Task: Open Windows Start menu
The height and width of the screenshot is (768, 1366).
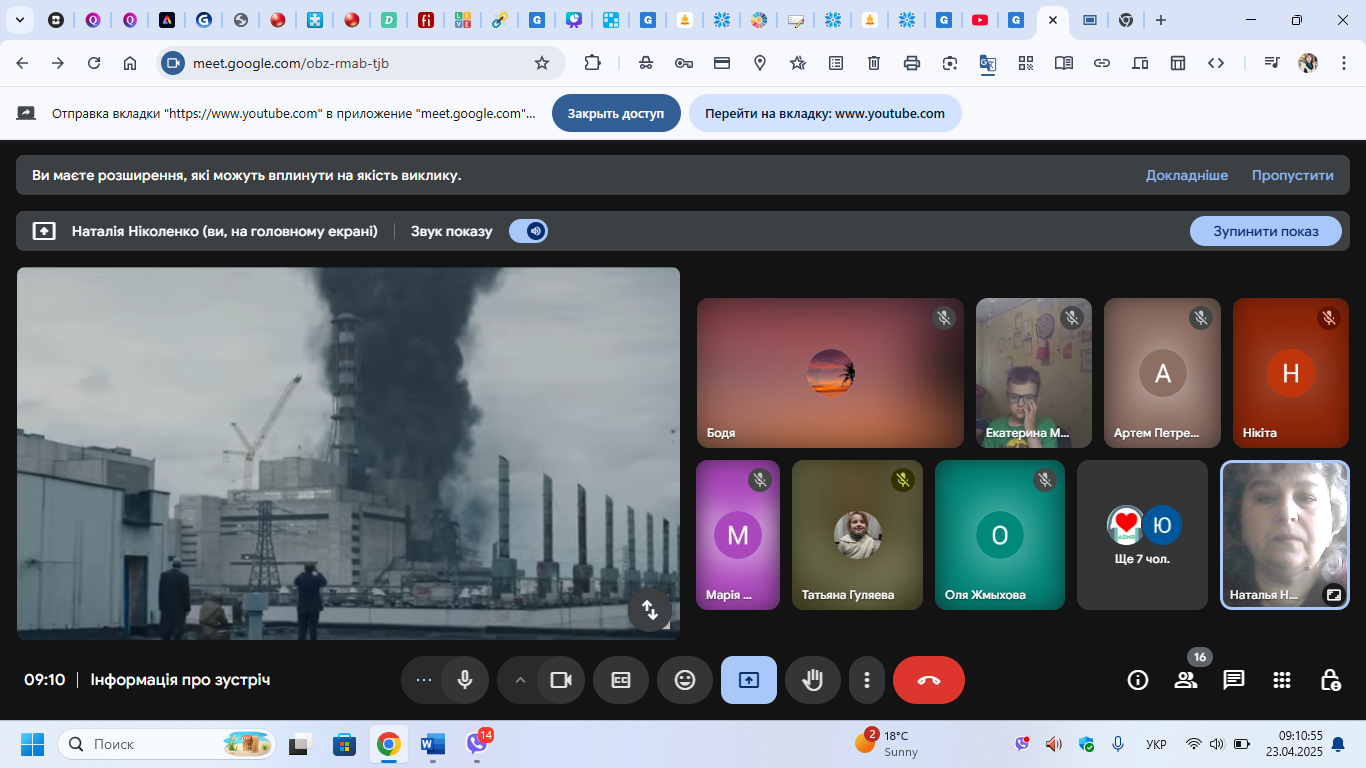Action: tap(33, 744)
